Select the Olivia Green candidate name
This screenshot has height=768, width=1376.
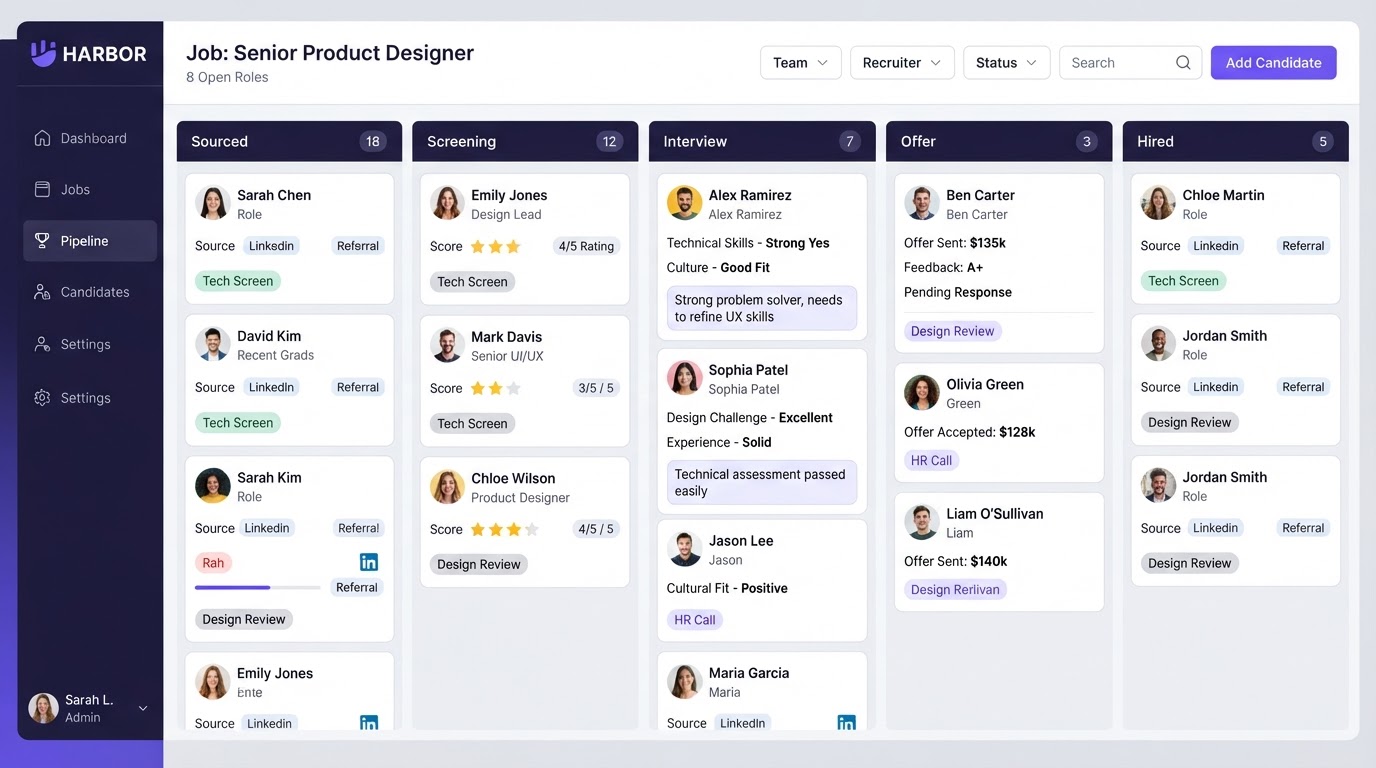(x=985, y=384)
